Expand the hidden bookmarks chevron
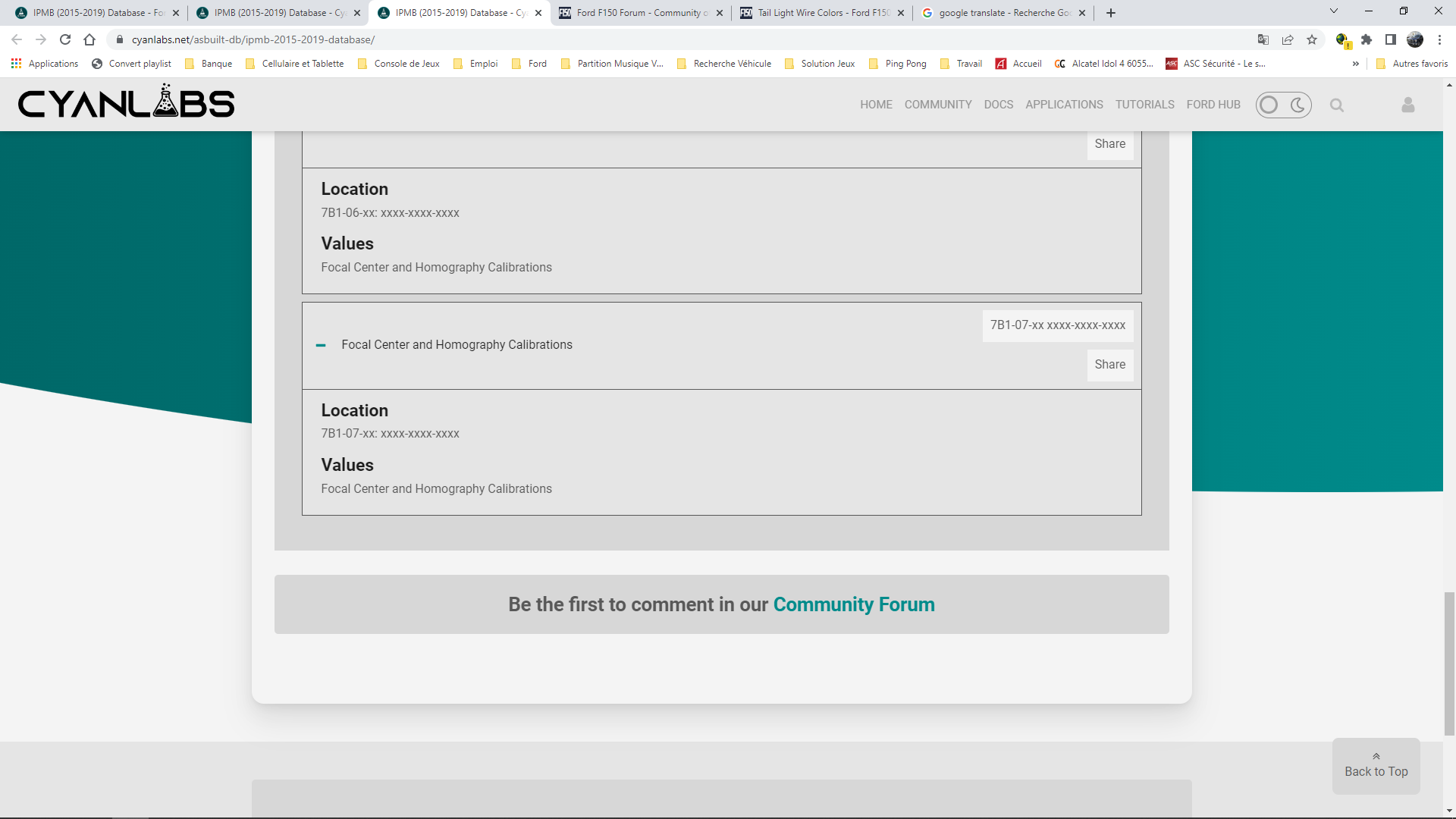Image resolution: width=1456 pixels, height=819 pixels. click(1356, 64)
